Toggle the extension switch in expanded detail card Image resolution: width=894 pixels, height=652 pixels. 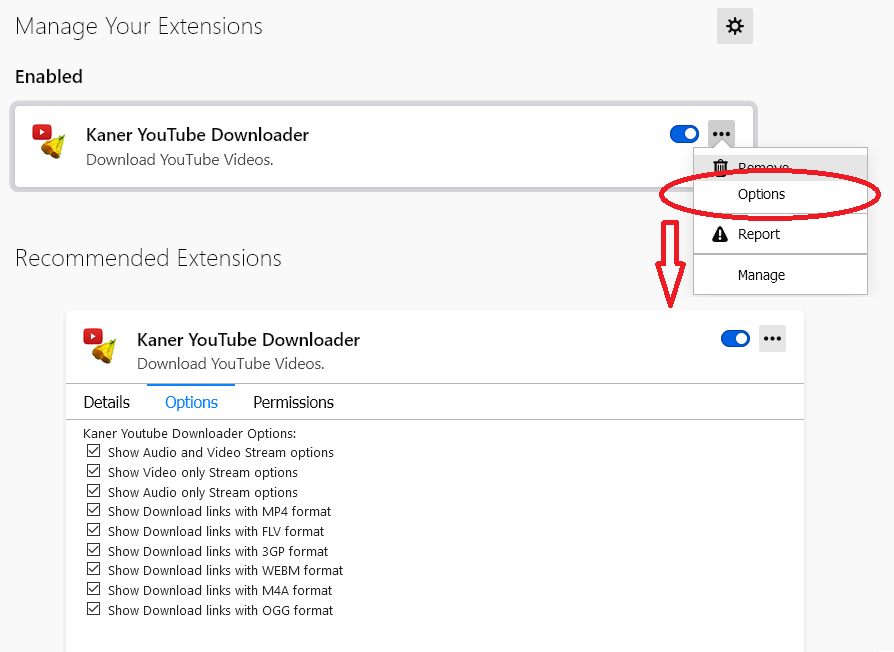[735, 339]
